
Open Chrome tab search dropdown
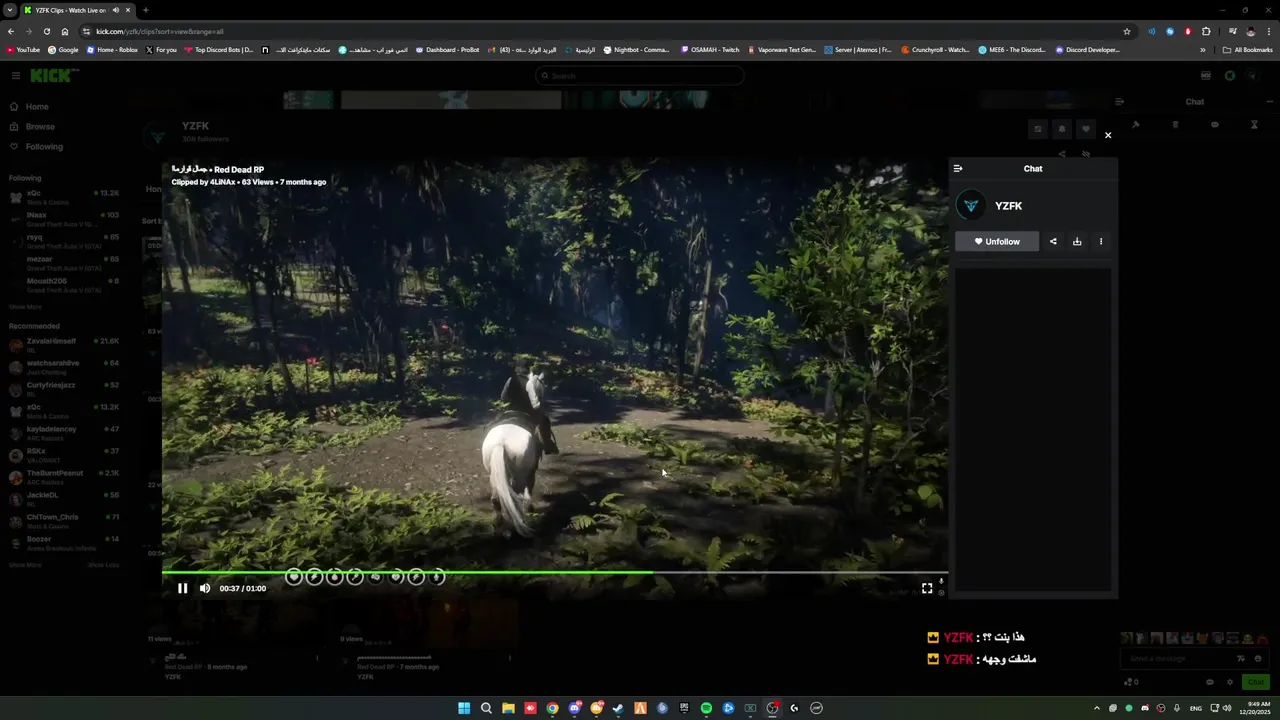click(x=9, y=10)
